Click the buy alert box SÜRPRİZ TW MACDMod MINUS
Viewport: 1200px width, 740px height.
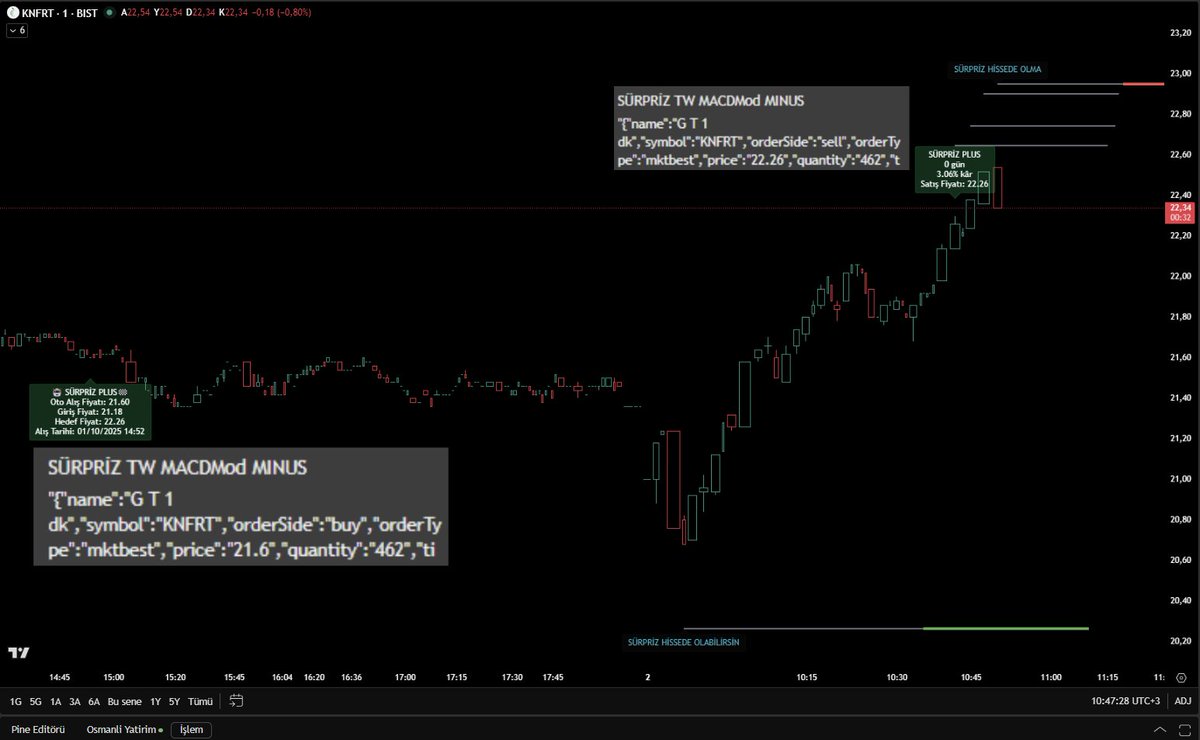point(241,507)
